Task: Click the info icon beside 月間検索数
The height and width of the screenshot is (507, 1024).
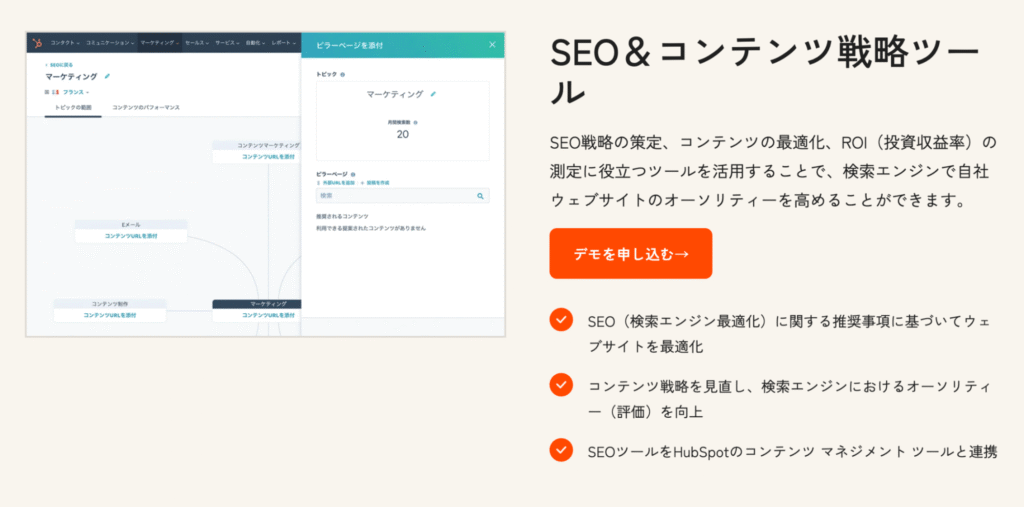Action: [x=415, y=122]
